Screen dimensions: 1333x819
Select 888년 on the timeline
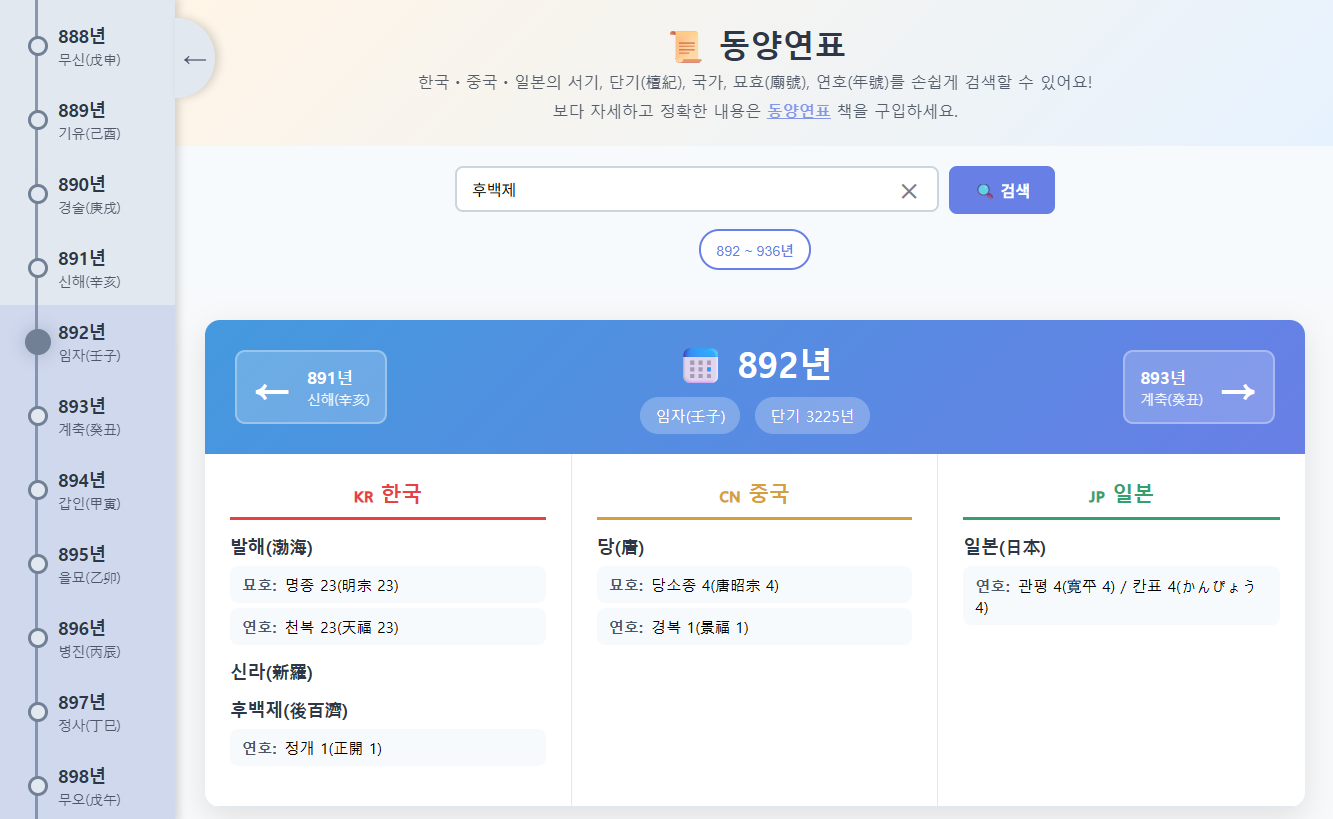pos(82,46)
